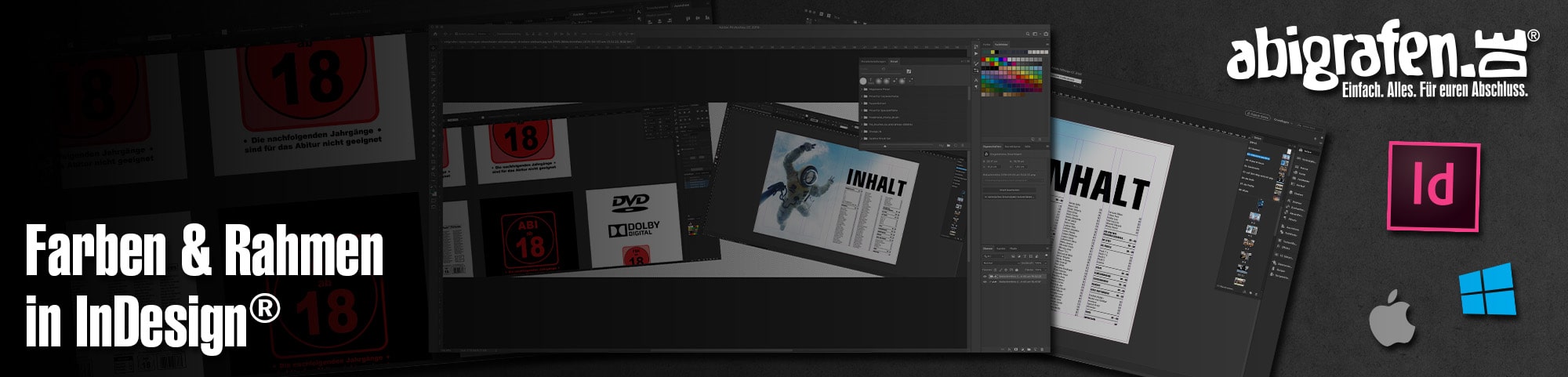This screenshot has height=377, width=1568.
Task: Click the Apple logo icon
Action: pyautogui.click(x=1392, y=317)
